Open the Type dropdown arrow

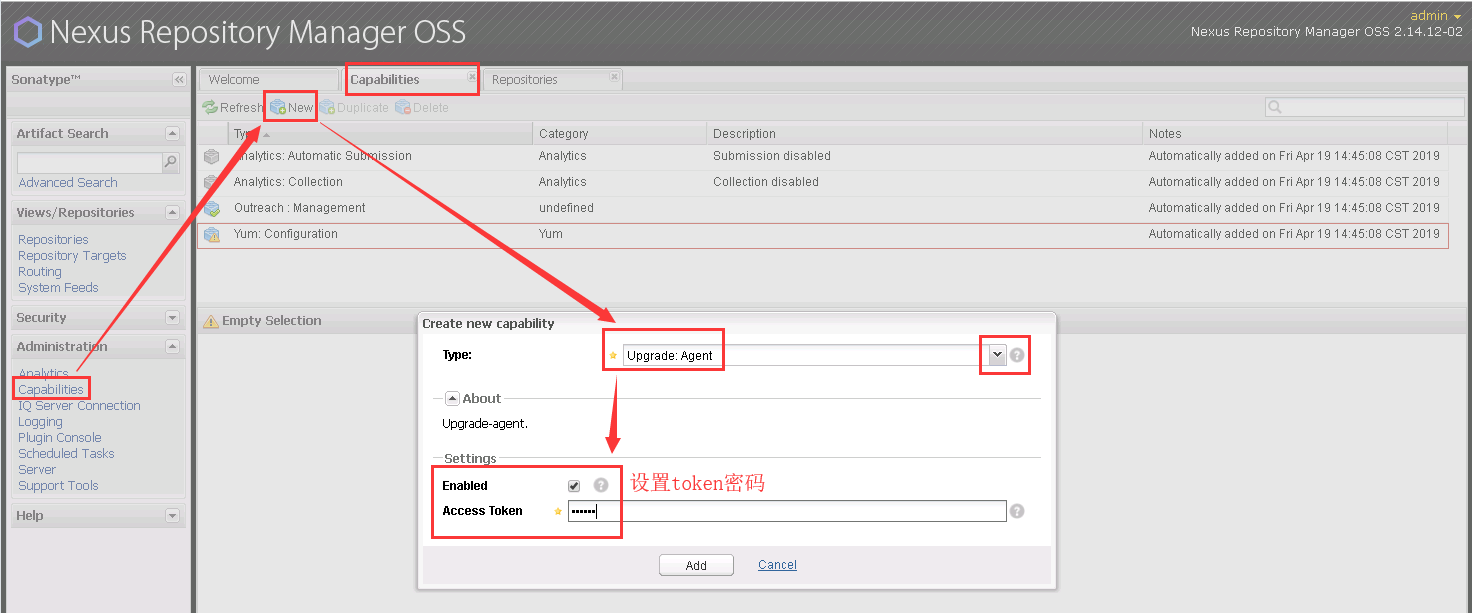coord(997,355)
